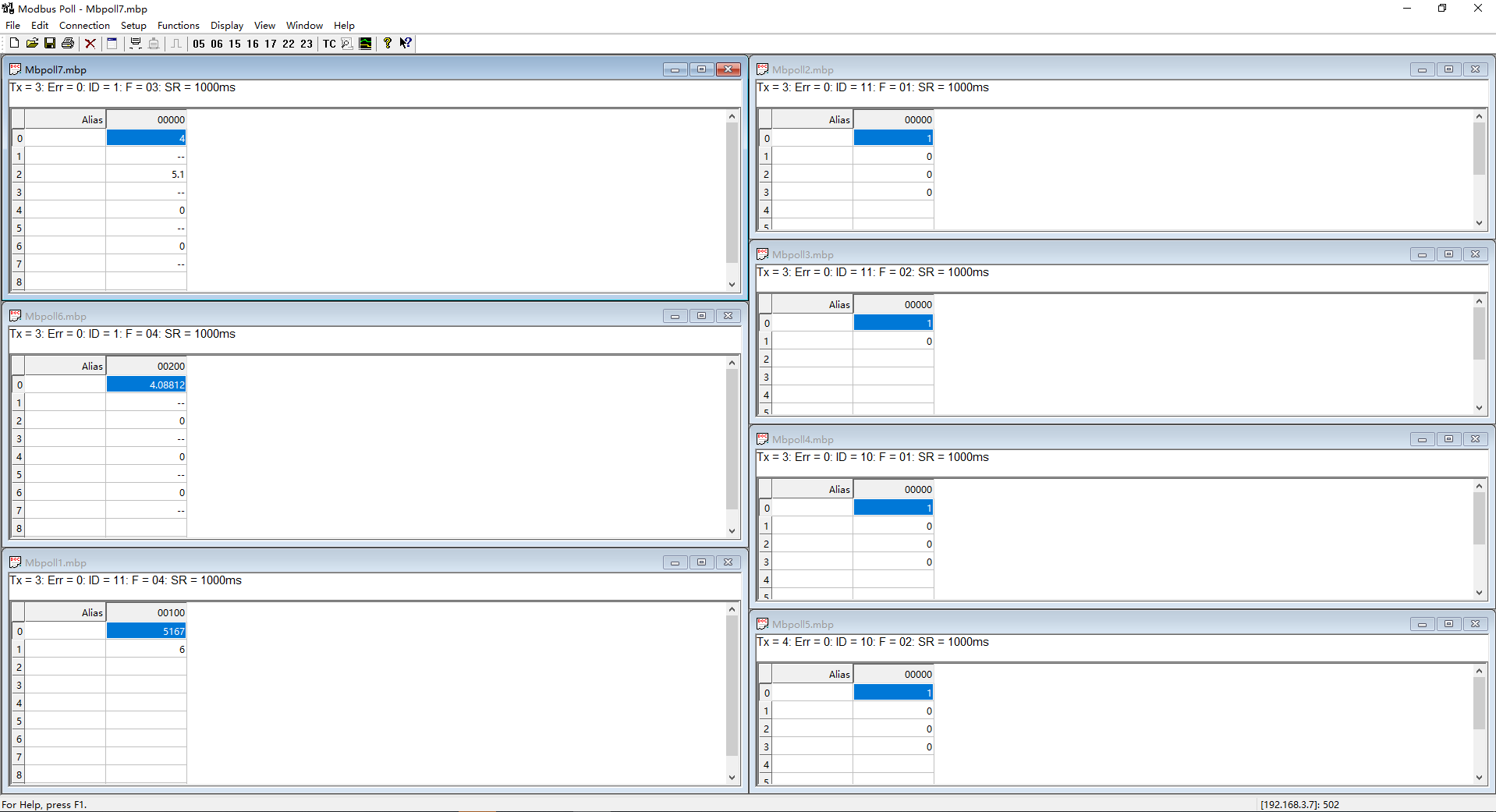This screenshot has width=1496, height=812.
Task: Click the TC test center button
Action: tap(329, 44)
